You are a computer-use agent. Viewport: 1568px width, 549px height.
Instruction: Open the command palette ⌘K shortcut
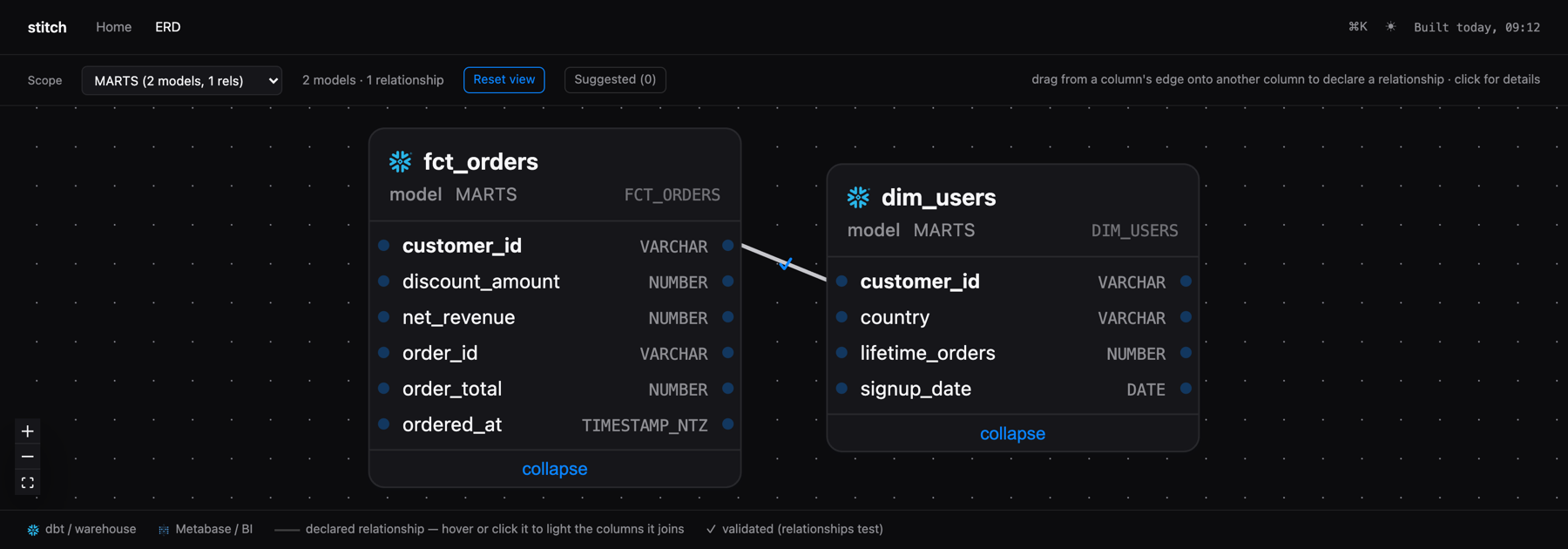[x=1357, y=27]
